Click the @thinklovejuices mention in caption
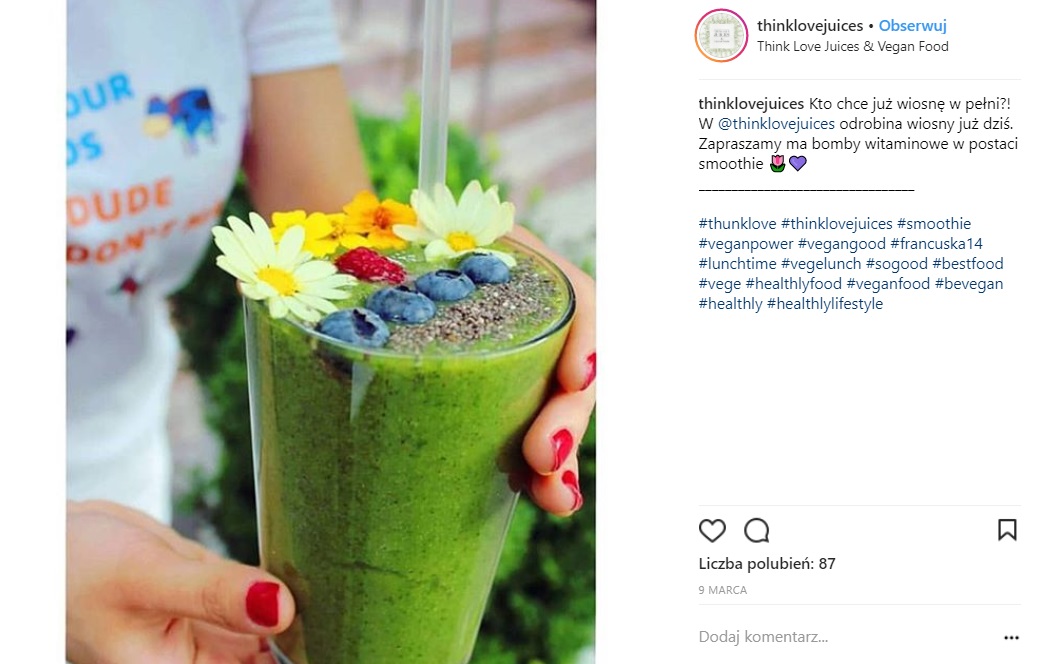1037x664 pixels. point(776,124)
